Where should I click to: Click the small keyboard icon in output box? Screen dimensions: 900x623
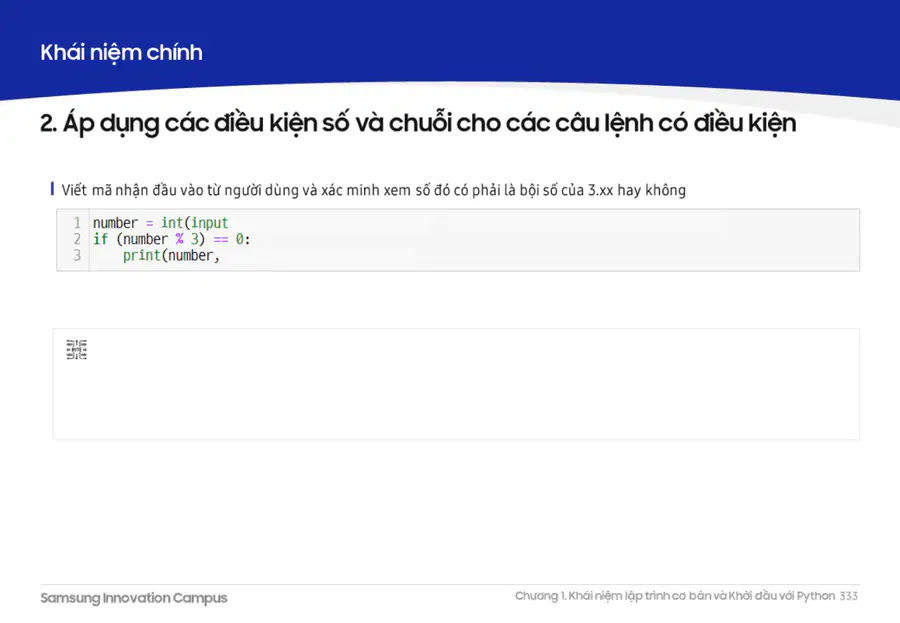(76, 350)
